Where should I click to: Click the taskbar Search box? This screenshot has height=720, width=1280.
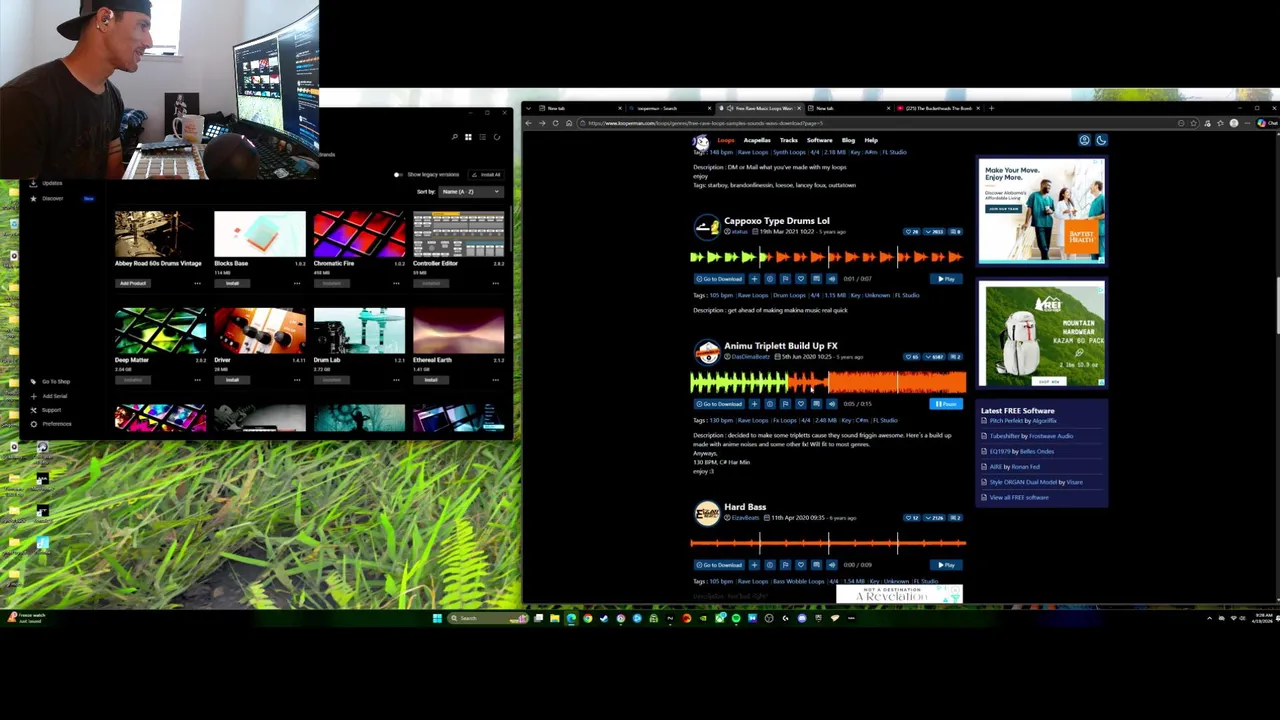pyautogui.click(x=489, y=618)
